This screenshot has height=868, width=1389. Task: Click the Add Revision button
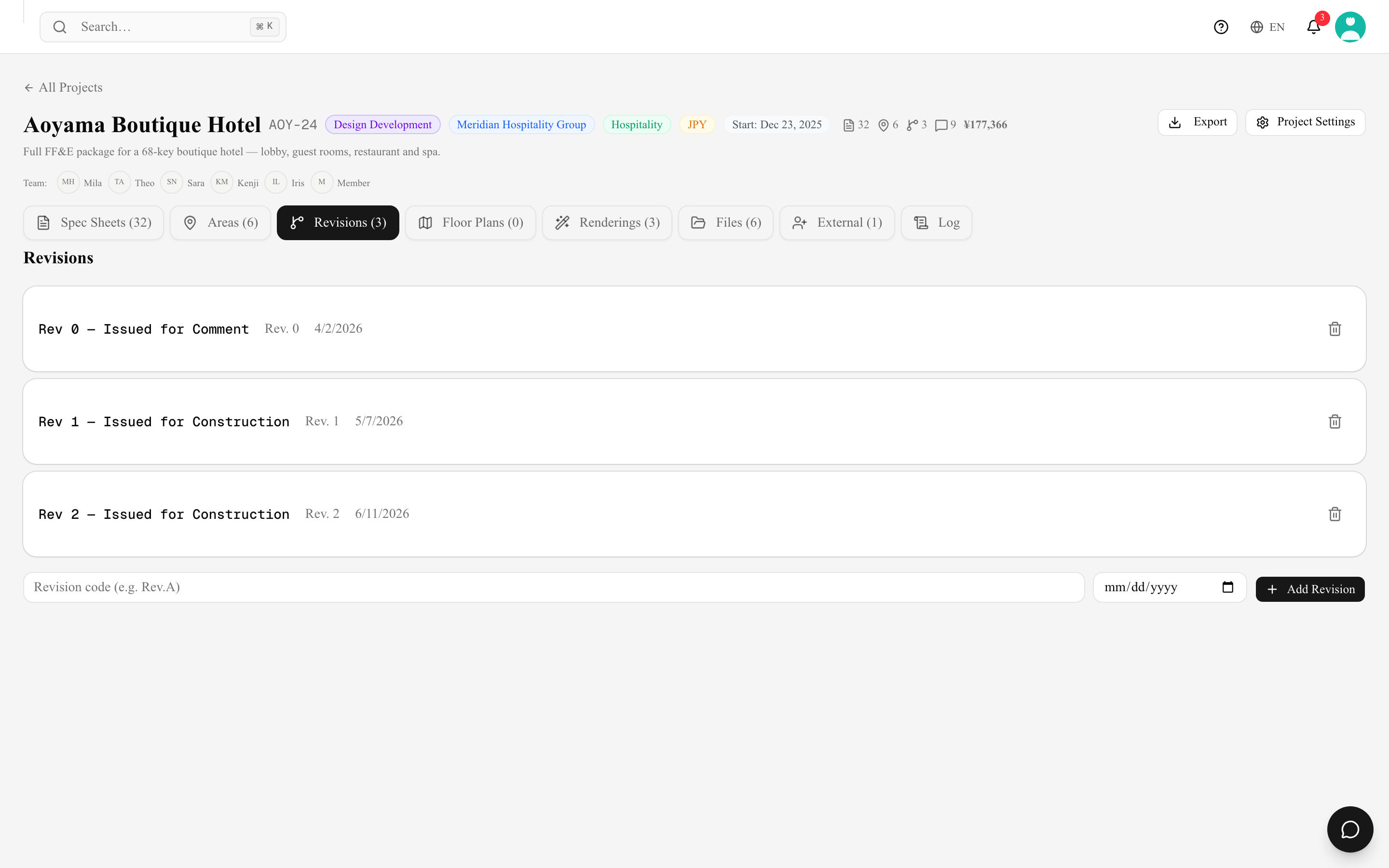pyautogui.click(x=1310, y=589)
